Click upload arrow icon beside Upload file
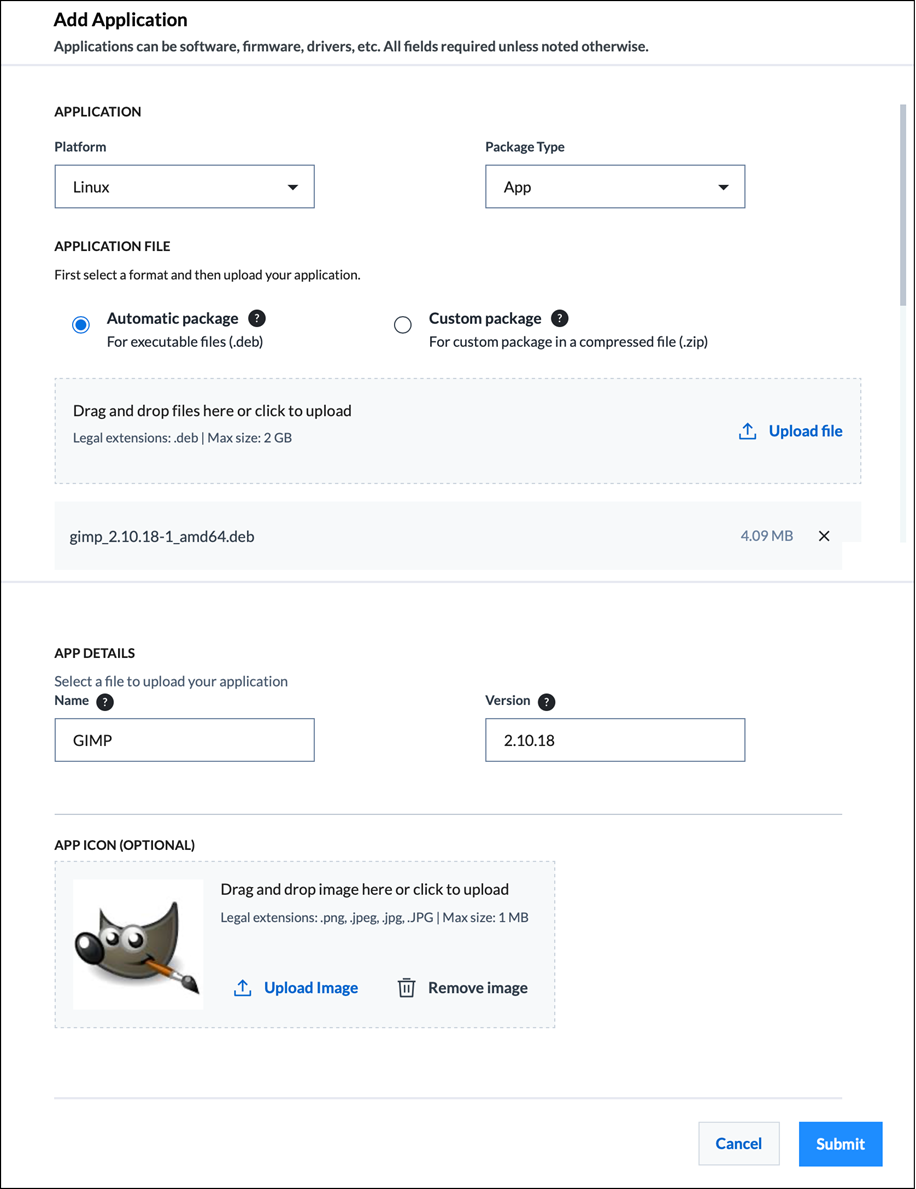 [x=748, y=431]
